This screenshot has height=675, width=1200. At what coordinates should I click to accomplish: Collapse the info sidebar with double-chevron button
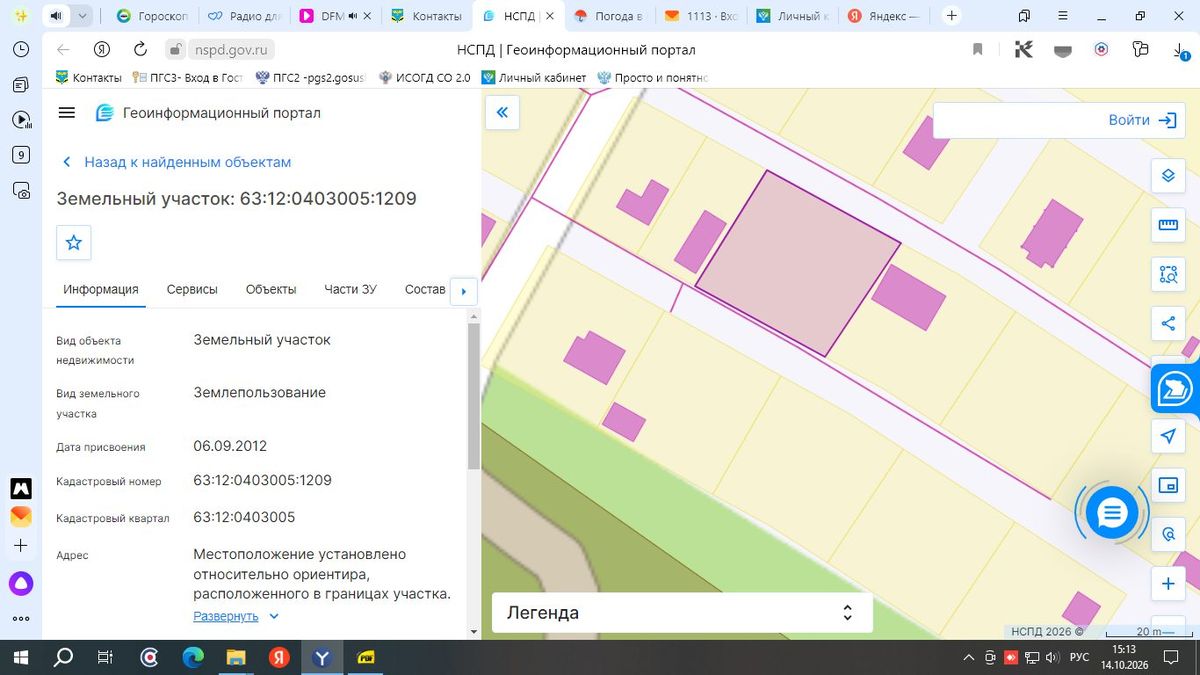[x=502, y=113]
